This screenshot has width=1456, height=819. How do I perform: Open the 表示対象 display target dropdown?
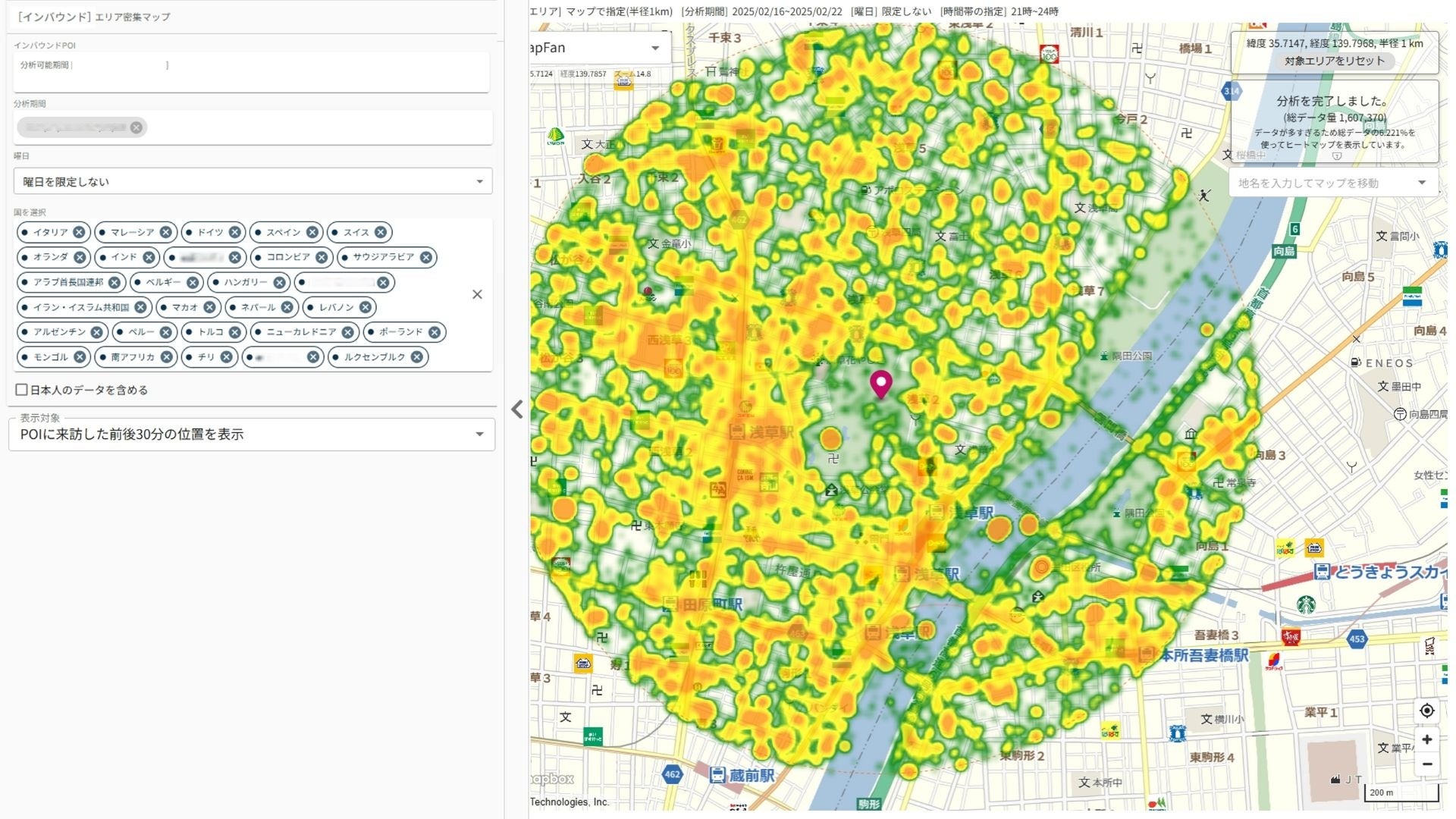253,435
